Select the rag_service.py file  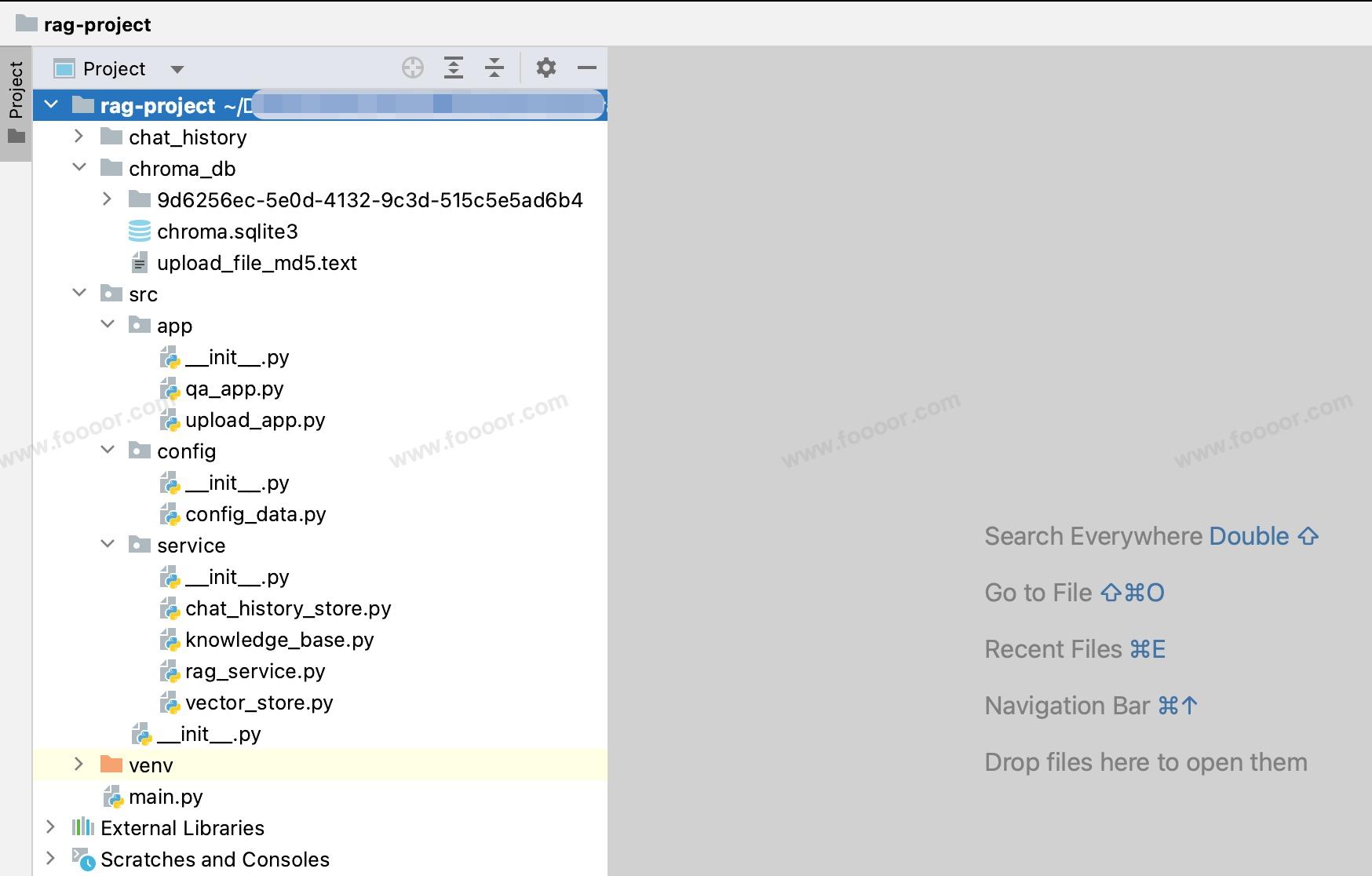[254, 671]
